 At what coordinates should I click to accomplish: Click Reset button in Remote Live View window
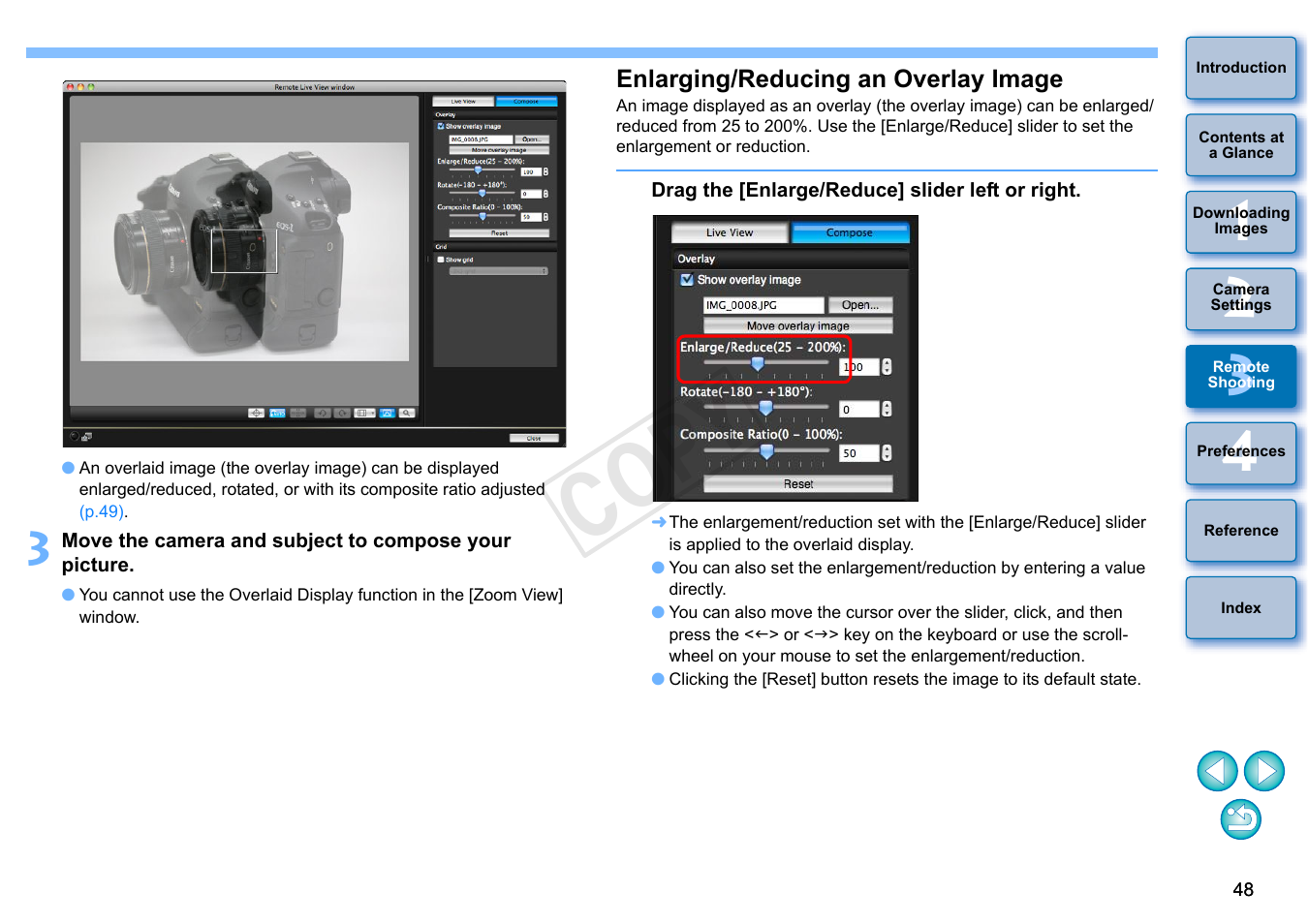click(499, 233)
